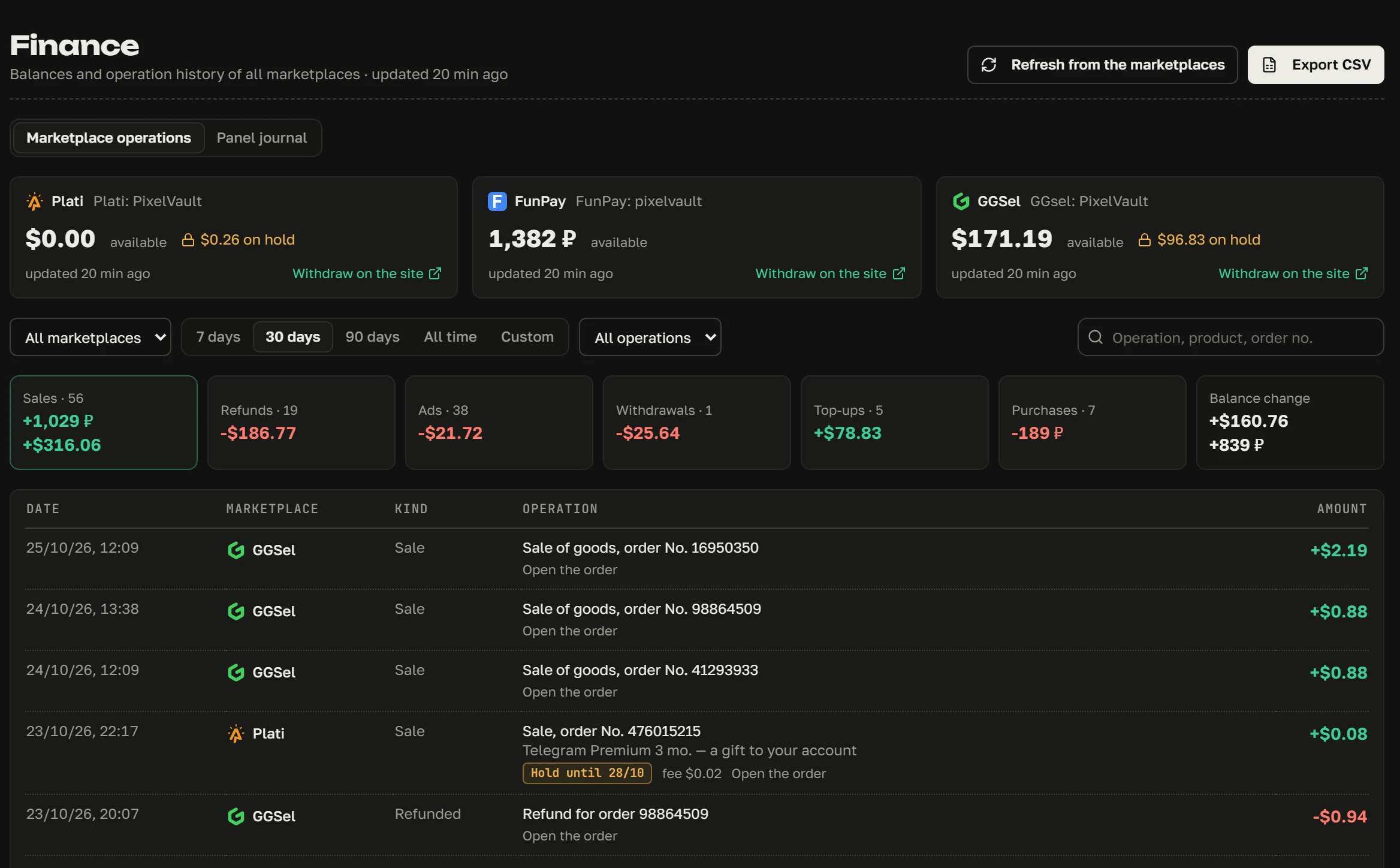Click the Finance page heading

[74, 46]
